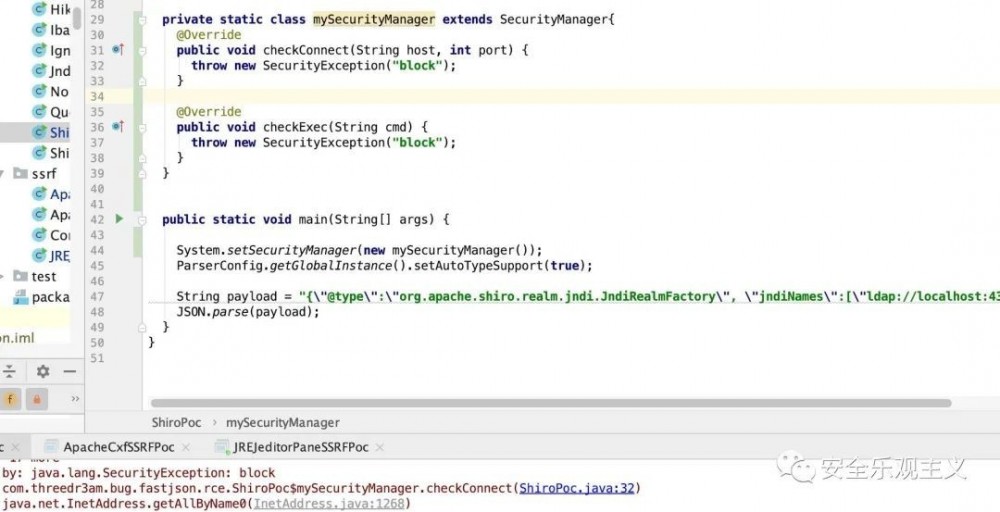Click the collapse all icon left of gear

(x=9, y=372)
